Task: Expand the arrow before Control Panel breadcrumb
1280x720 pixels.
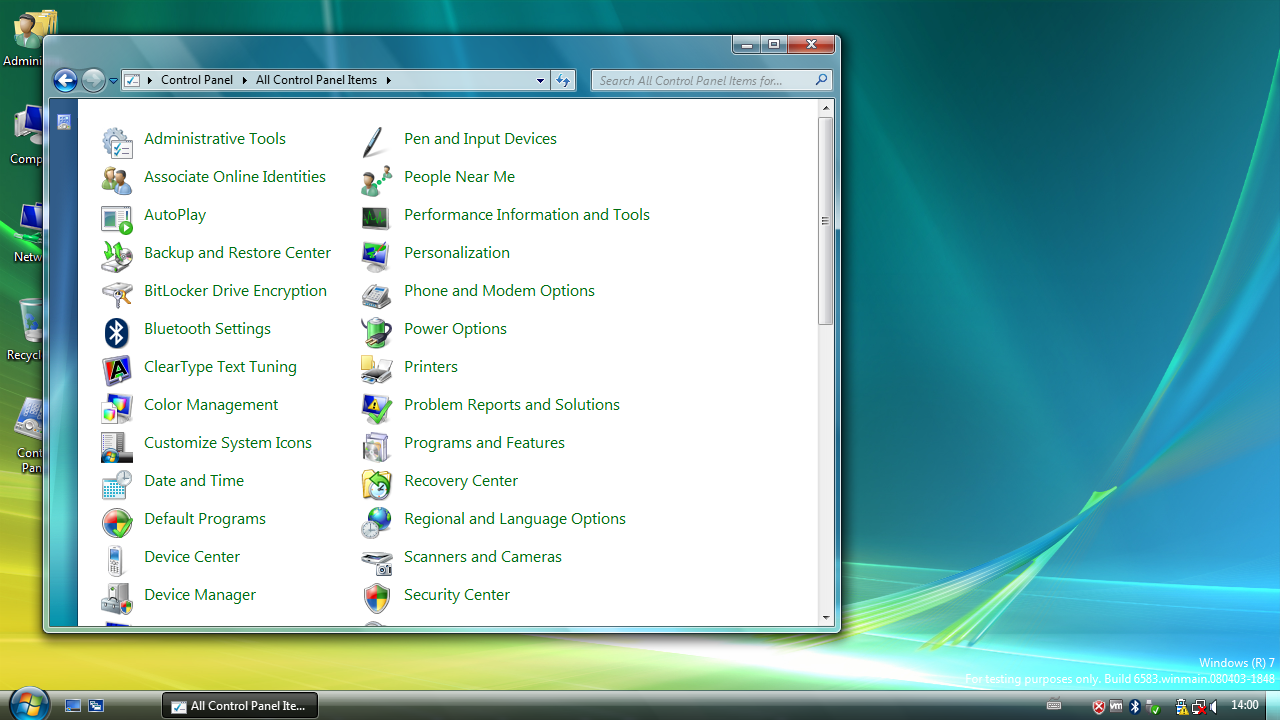Action: click(x=150, y=80)
